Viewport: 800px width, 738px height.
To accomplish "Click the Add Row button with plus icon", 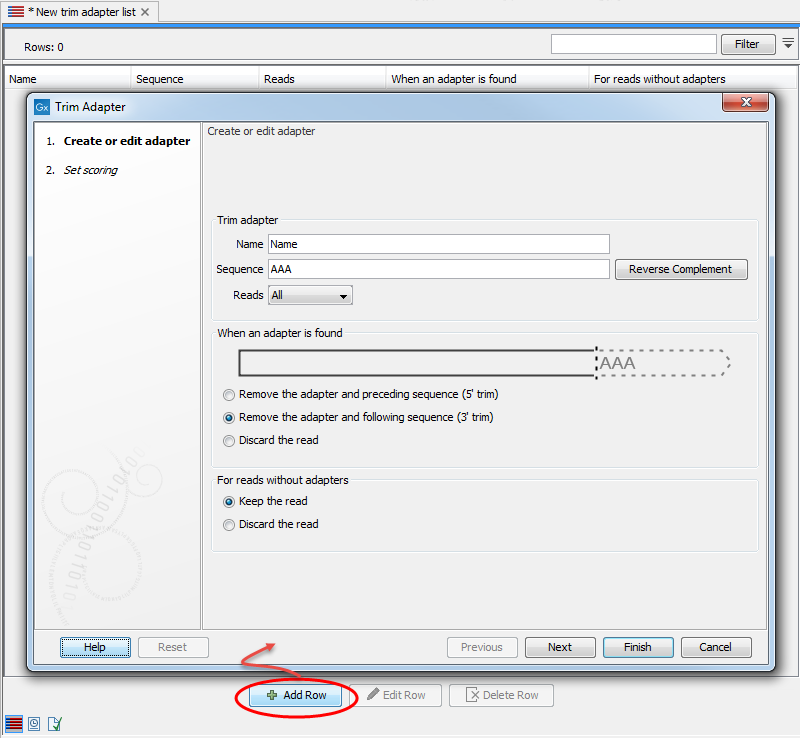I will pyautogui.click(x=297, y=695).
